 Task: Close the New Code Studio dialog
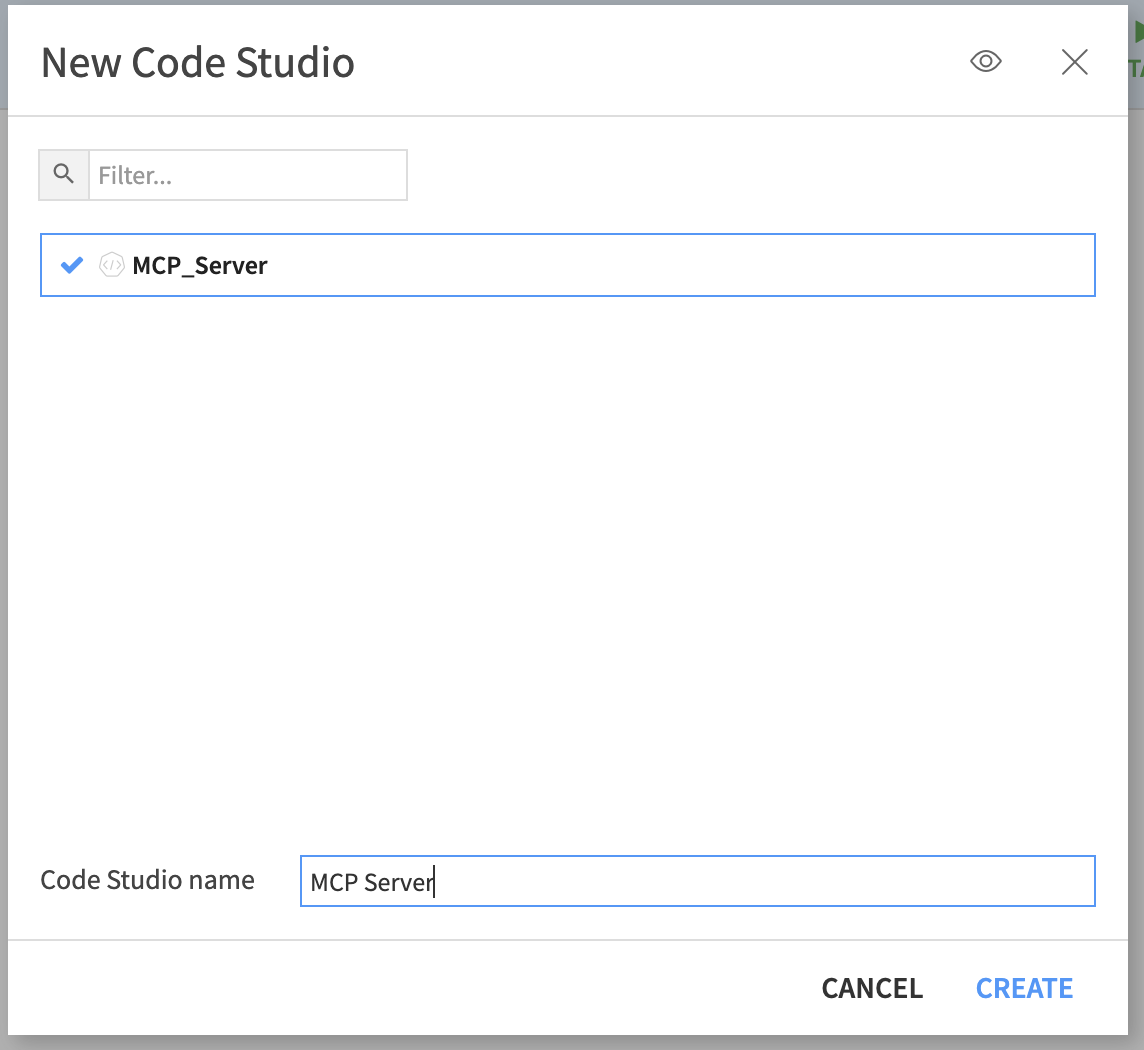(1074, 62)
